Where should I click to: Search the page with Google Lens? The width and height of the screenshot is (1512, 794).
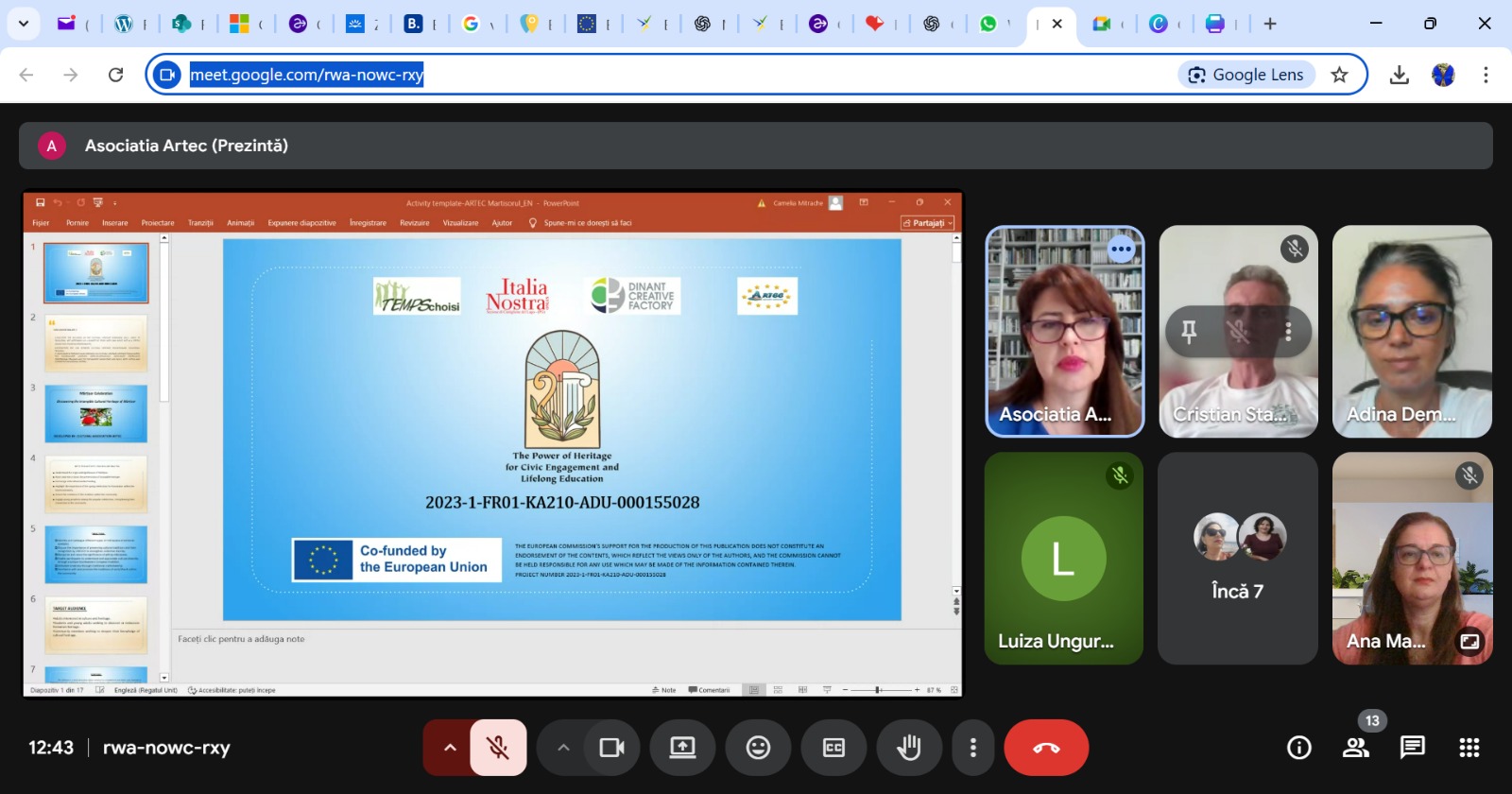pos(1246,75)
